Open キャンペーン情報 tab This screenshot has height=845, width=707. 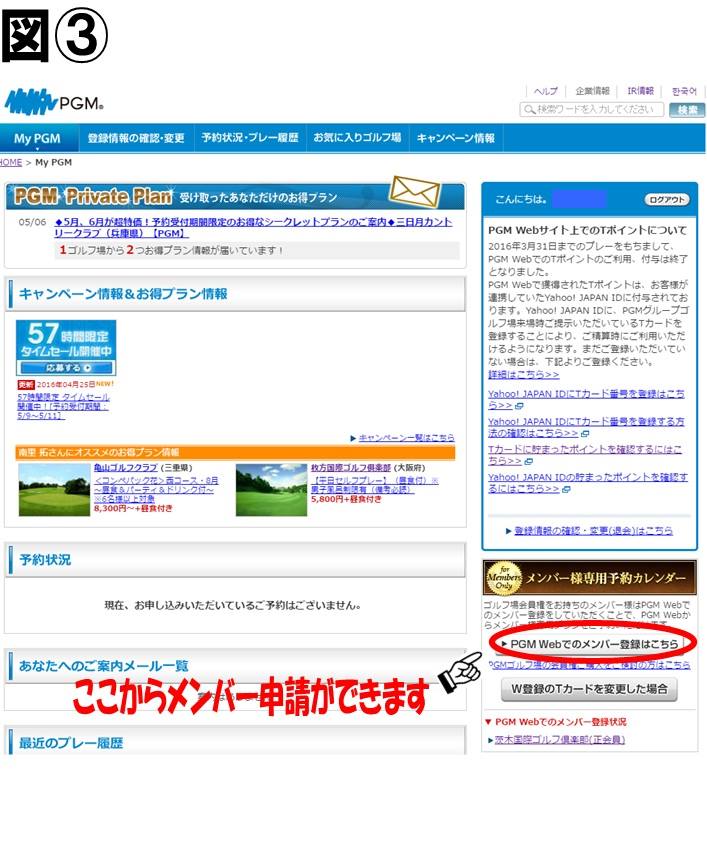click(455, 138)
